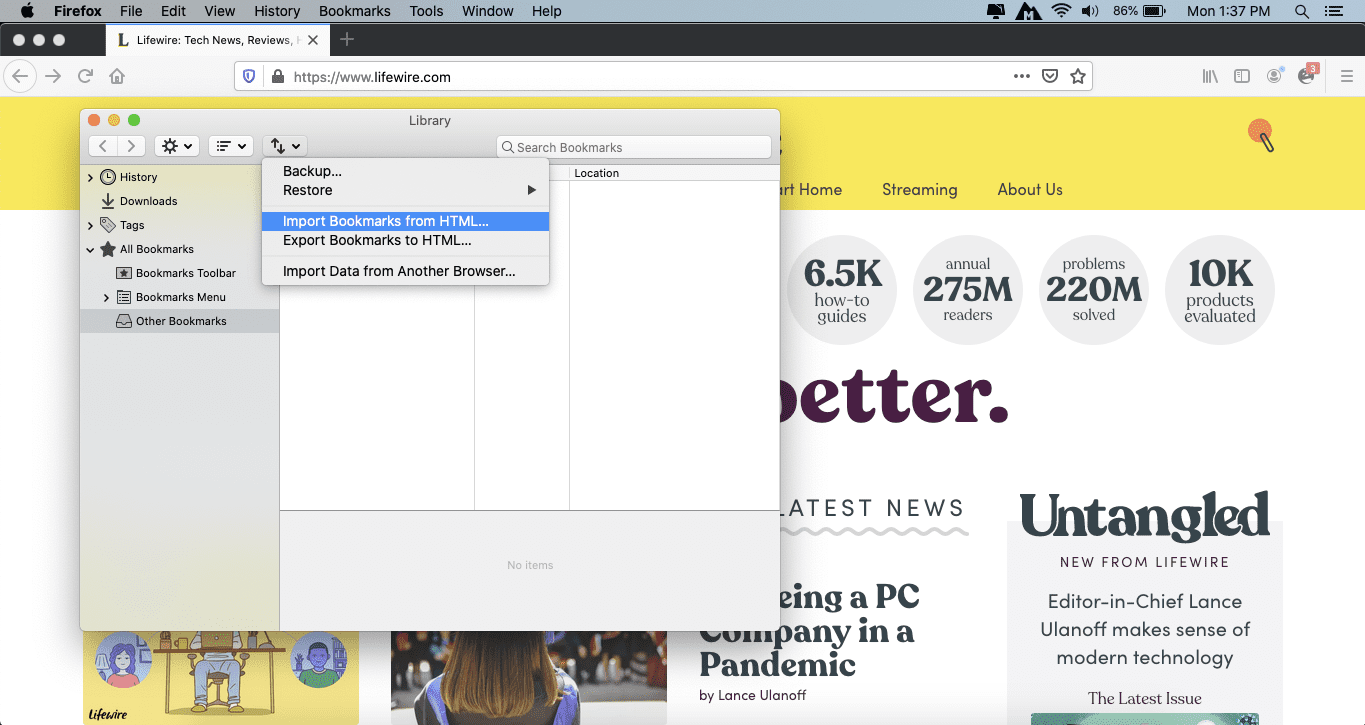Click the site security padlock icon
The height and width of the screenshot is (725, 1365).
277,76
